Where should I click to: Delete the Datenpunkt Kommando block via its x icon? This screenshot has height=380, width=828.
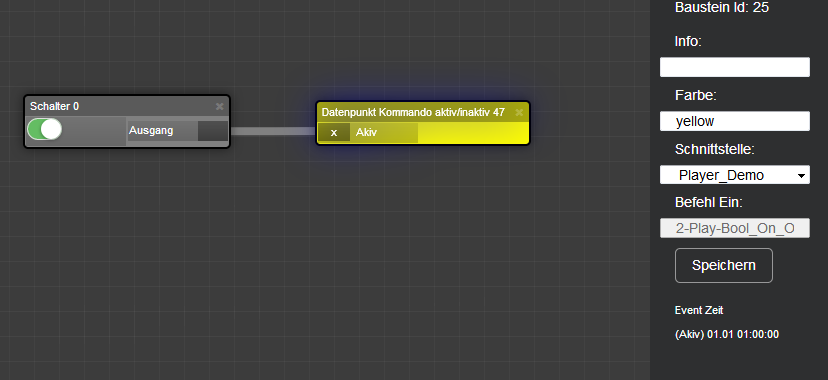pos(519,112)
